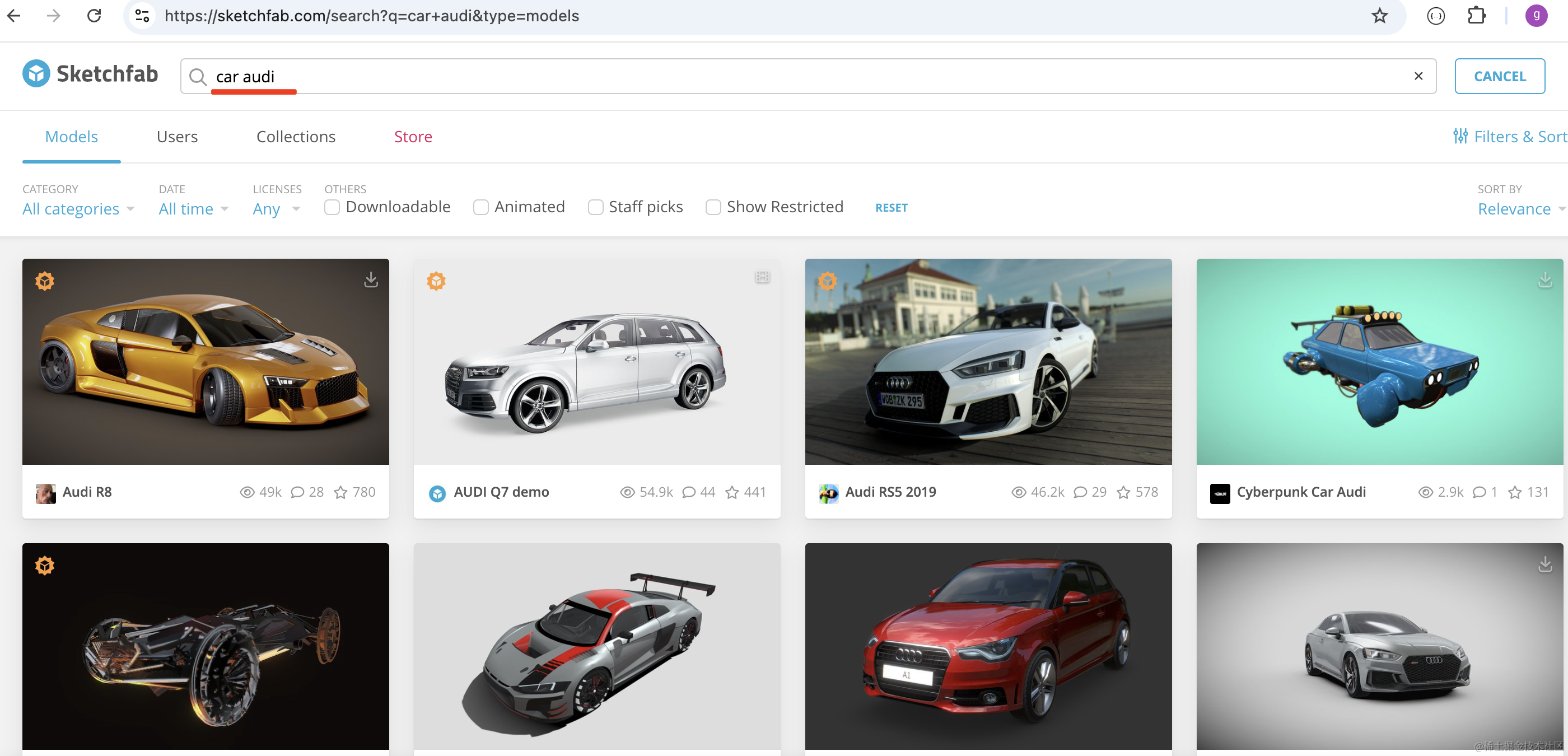Click the car audi search field

tap(808, 76)
